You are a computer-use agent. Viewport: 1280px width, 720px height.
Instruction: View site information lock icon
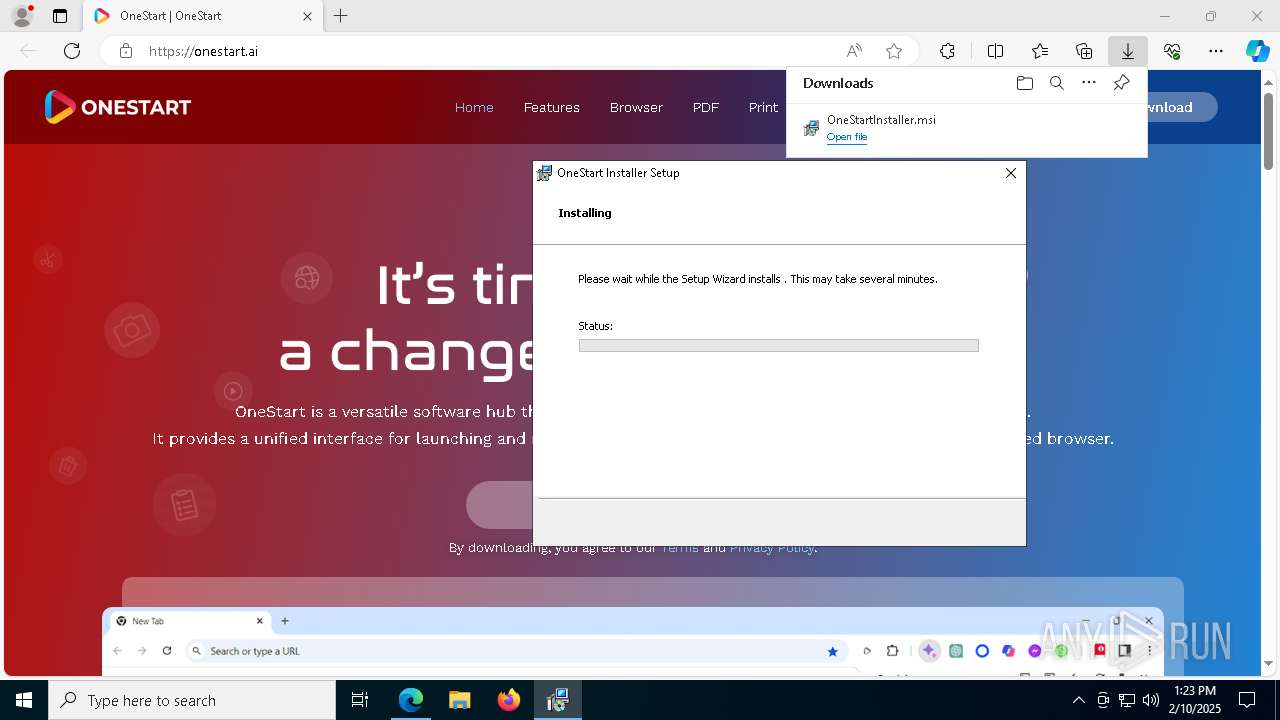click(x=126, y=51)
